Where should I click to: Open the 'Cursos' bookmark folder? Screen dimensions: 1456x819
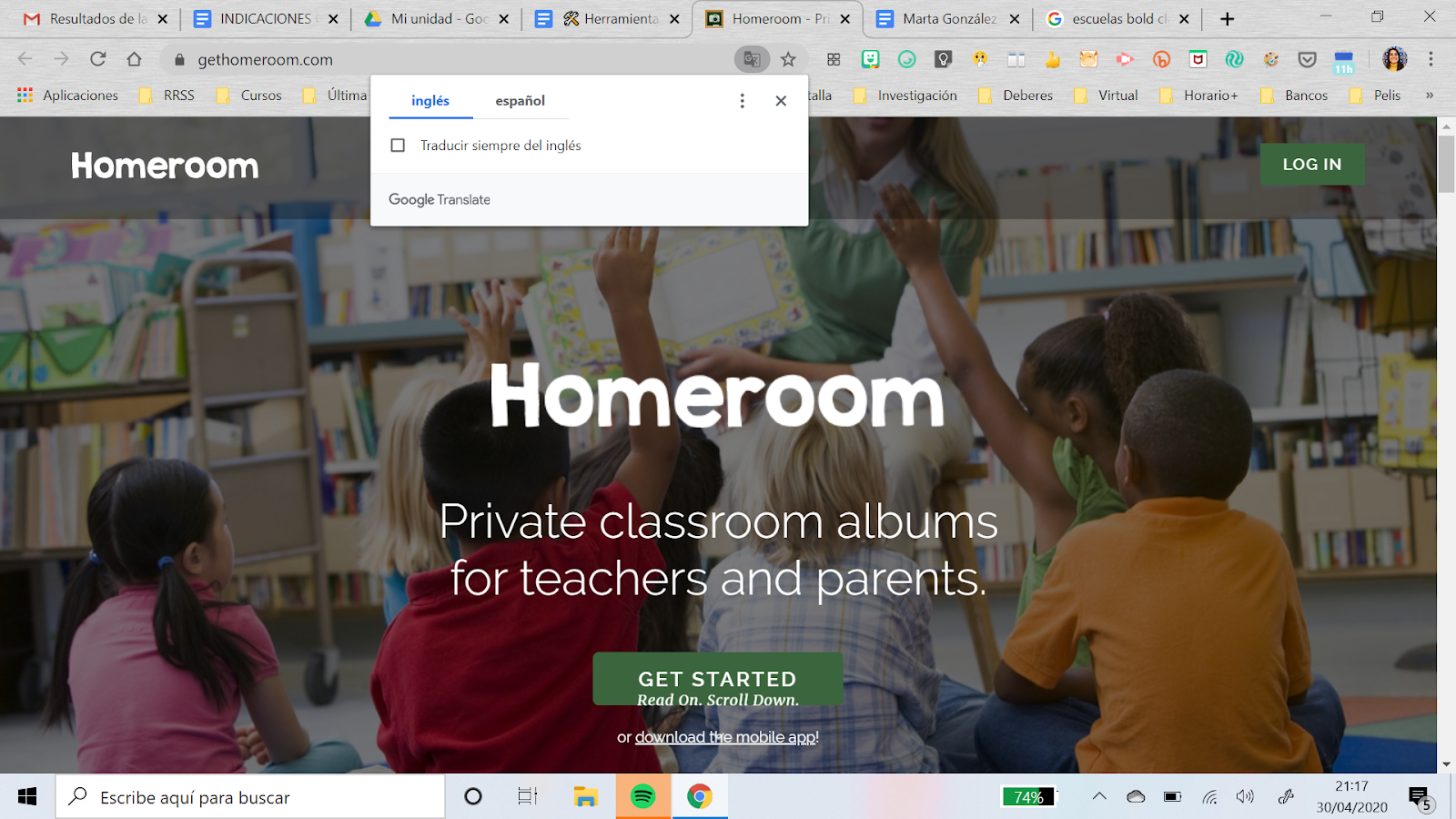pos(249,95)
